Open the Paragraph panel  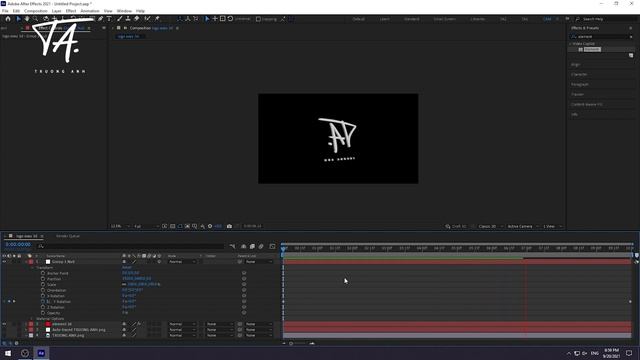580,84
